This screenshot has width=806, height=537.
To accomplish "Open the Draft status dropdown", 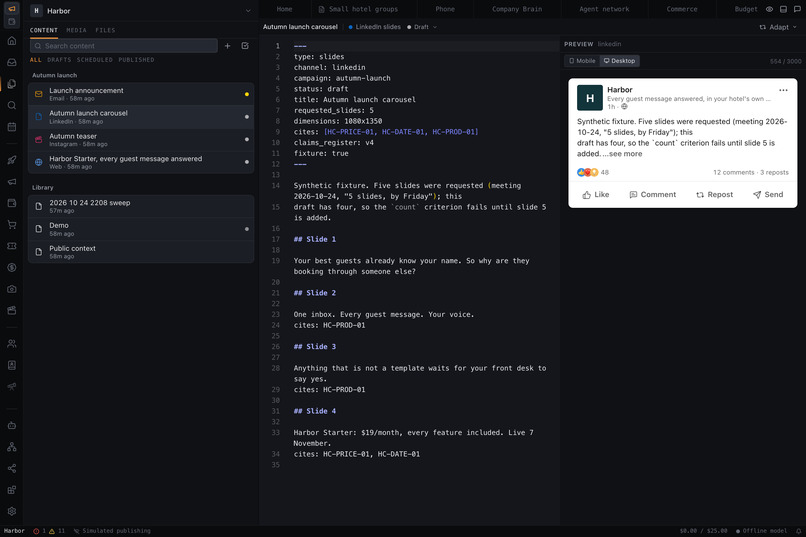I will [422, 27].
